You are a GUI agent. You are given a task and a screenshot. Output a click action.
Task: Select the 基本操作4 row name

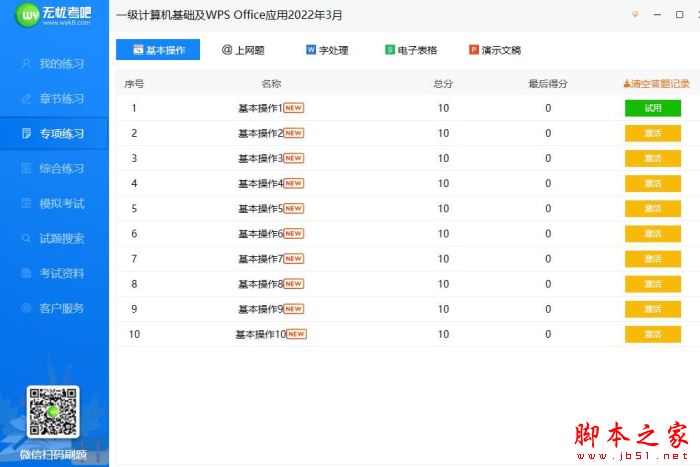tap(260, 183)
